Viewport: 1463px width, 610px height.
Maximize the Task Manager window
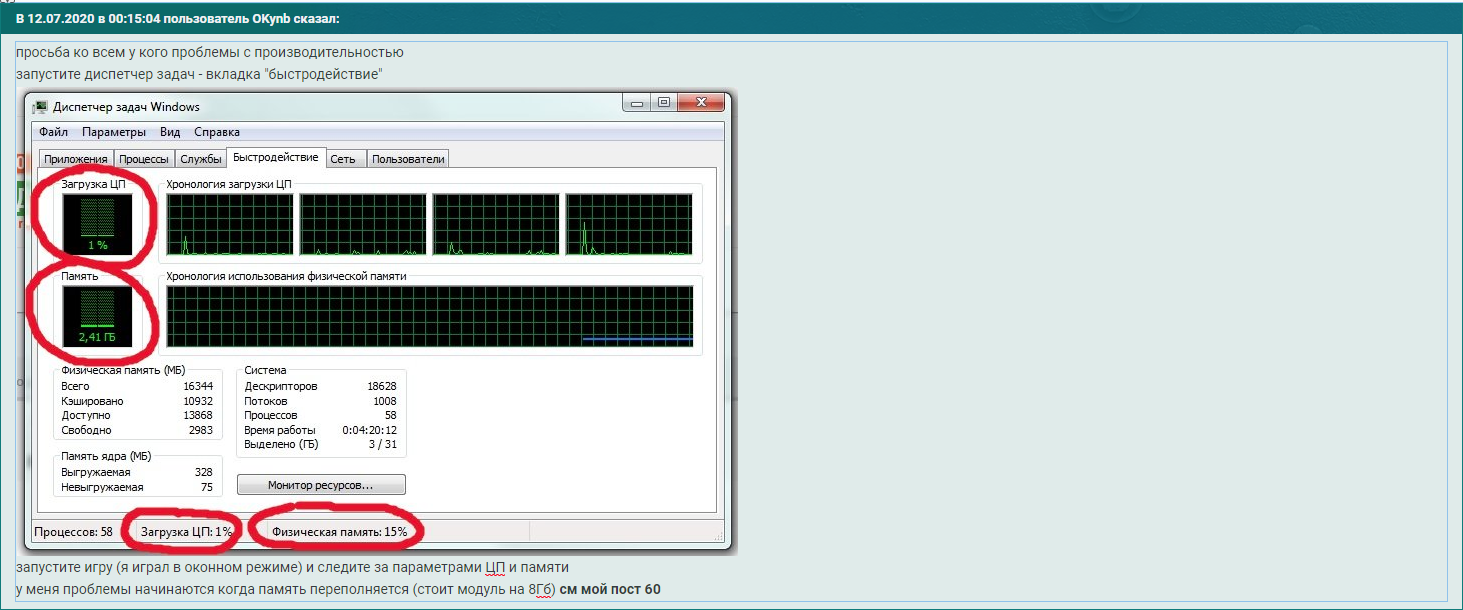click(x=663, y=102)
